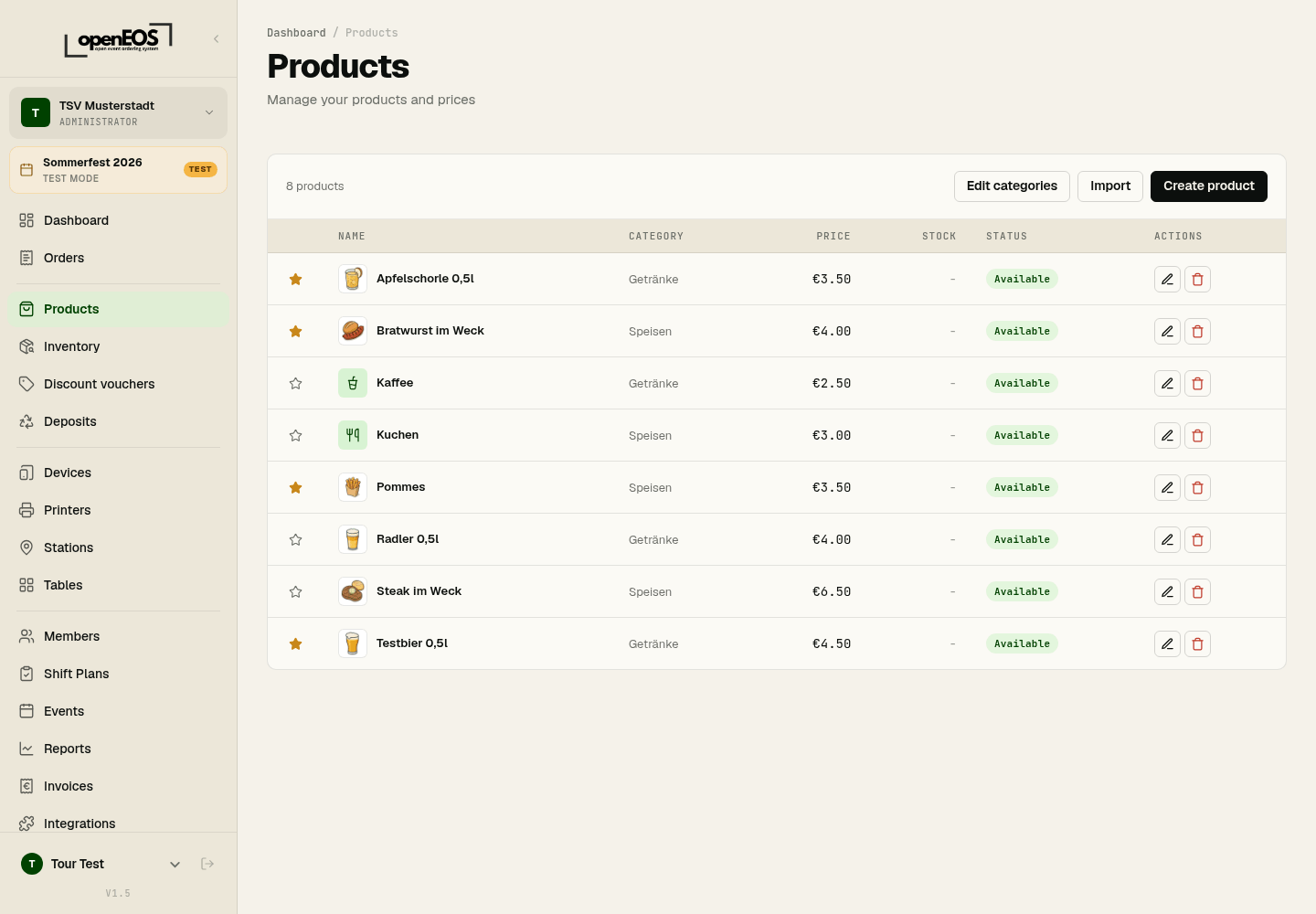Unfavorite Pommes via its star

[x=295, y=487]
